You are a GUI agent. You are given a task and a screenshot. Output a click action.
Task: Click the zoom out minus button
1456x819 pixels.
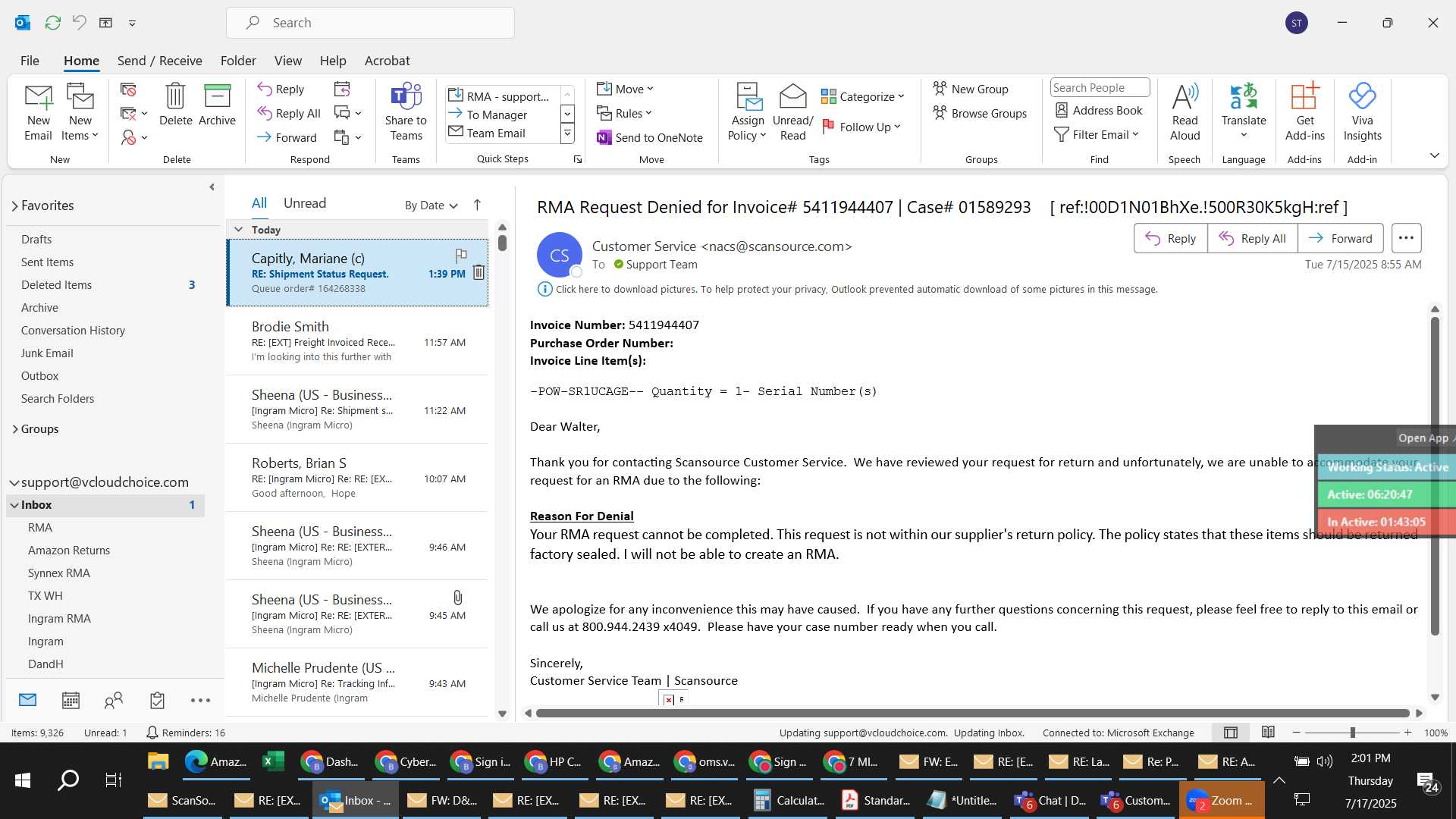coord(1296,733)
